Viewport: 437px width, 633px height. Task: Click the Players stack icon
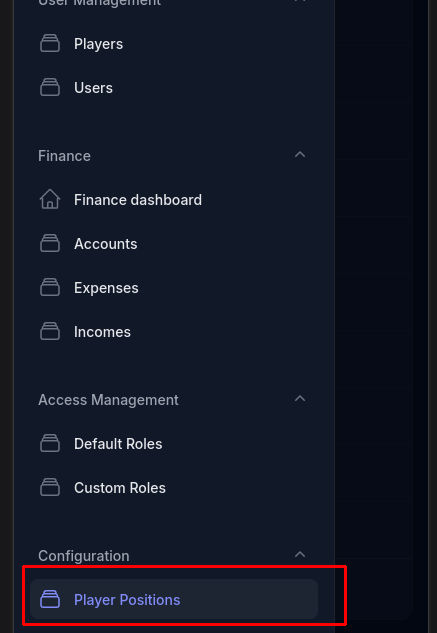pyautogui.click(x=50, y=44)
